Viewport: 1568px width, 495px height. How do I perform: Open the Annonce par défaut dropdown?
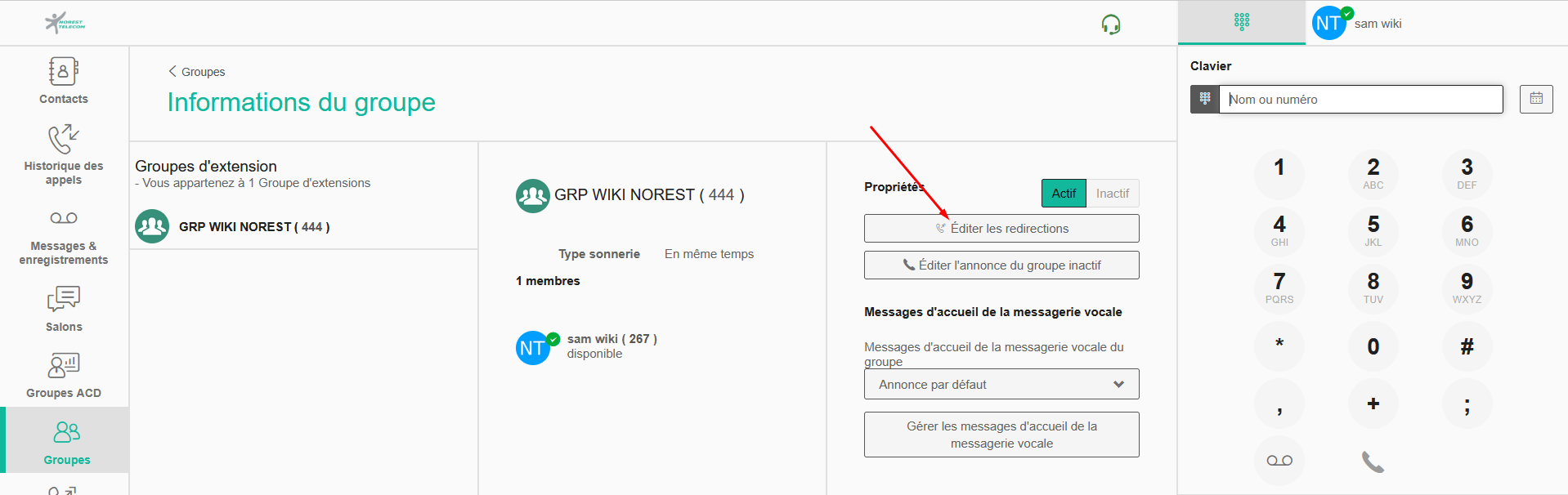pyautogui.click(x=1001, y=384)
